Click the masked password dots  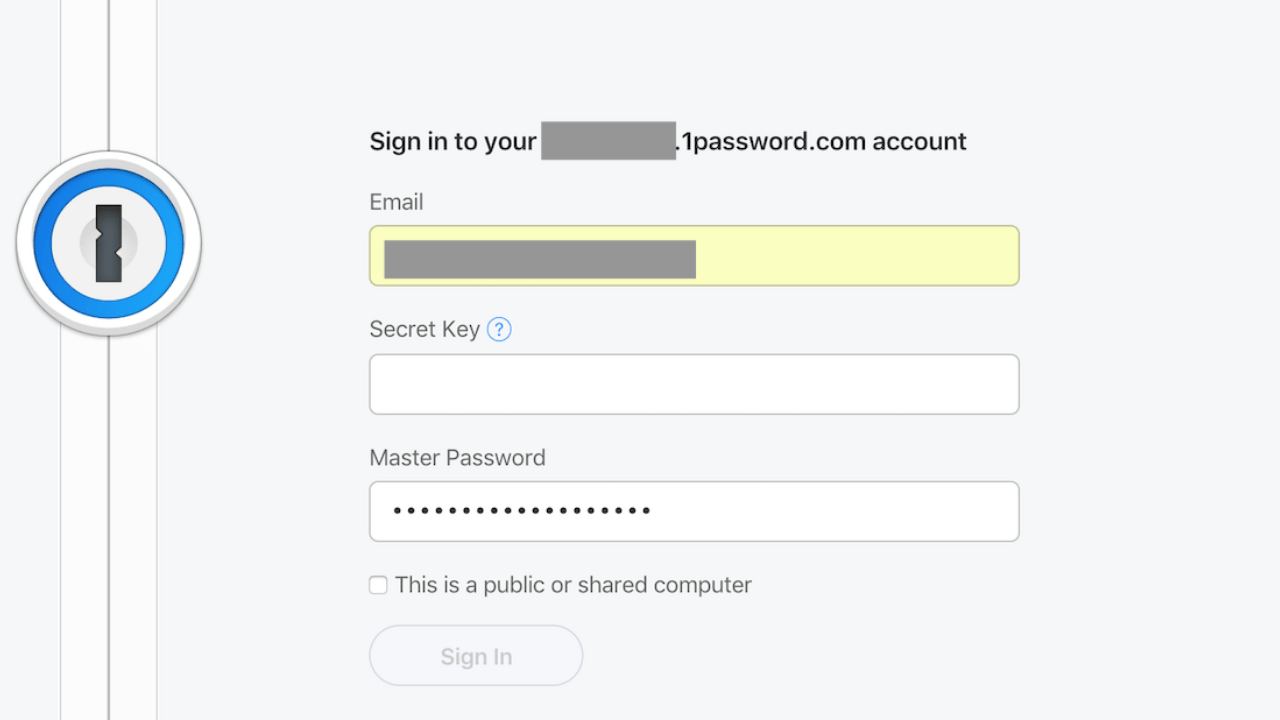pyautogui.click(x=521, y=511)
